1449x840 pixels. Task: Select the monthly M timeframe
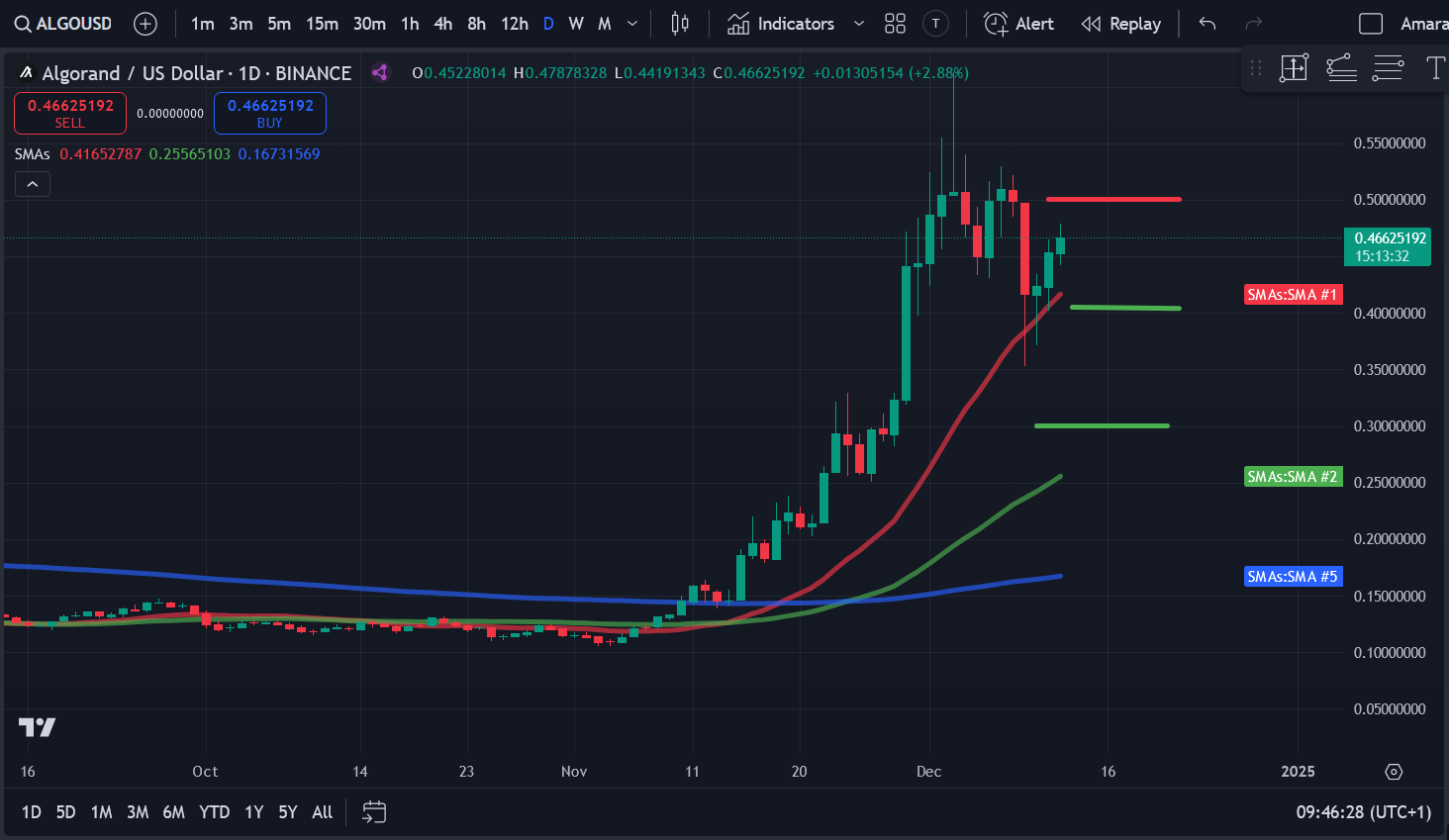(x=604, y=24)
